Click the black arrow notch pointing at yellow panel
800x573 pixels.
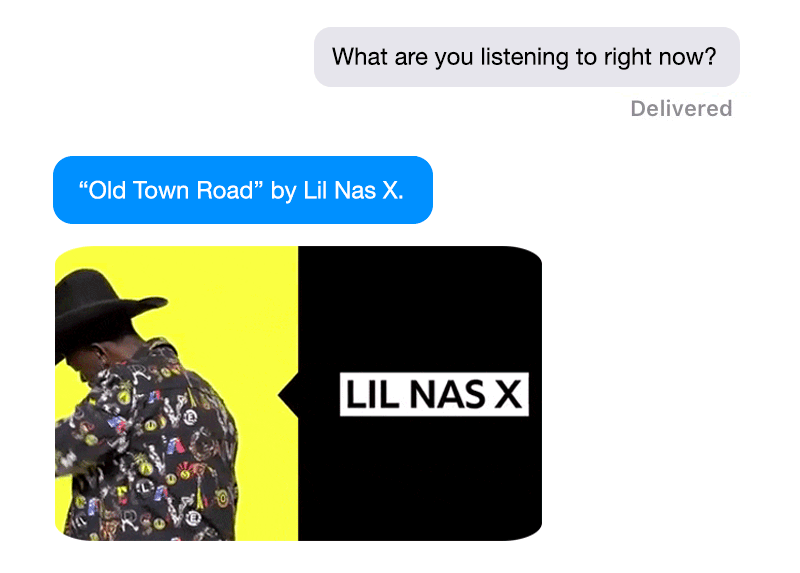tap(289, 395)
